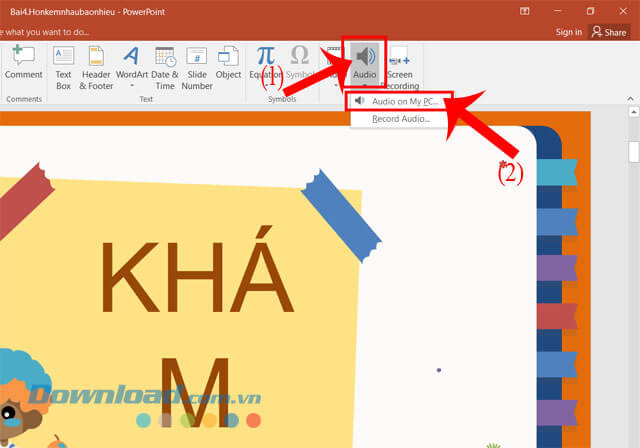Click the vertical scrollbar up arrow
This screenshot has height=448, width=640.
pos(634,112)
